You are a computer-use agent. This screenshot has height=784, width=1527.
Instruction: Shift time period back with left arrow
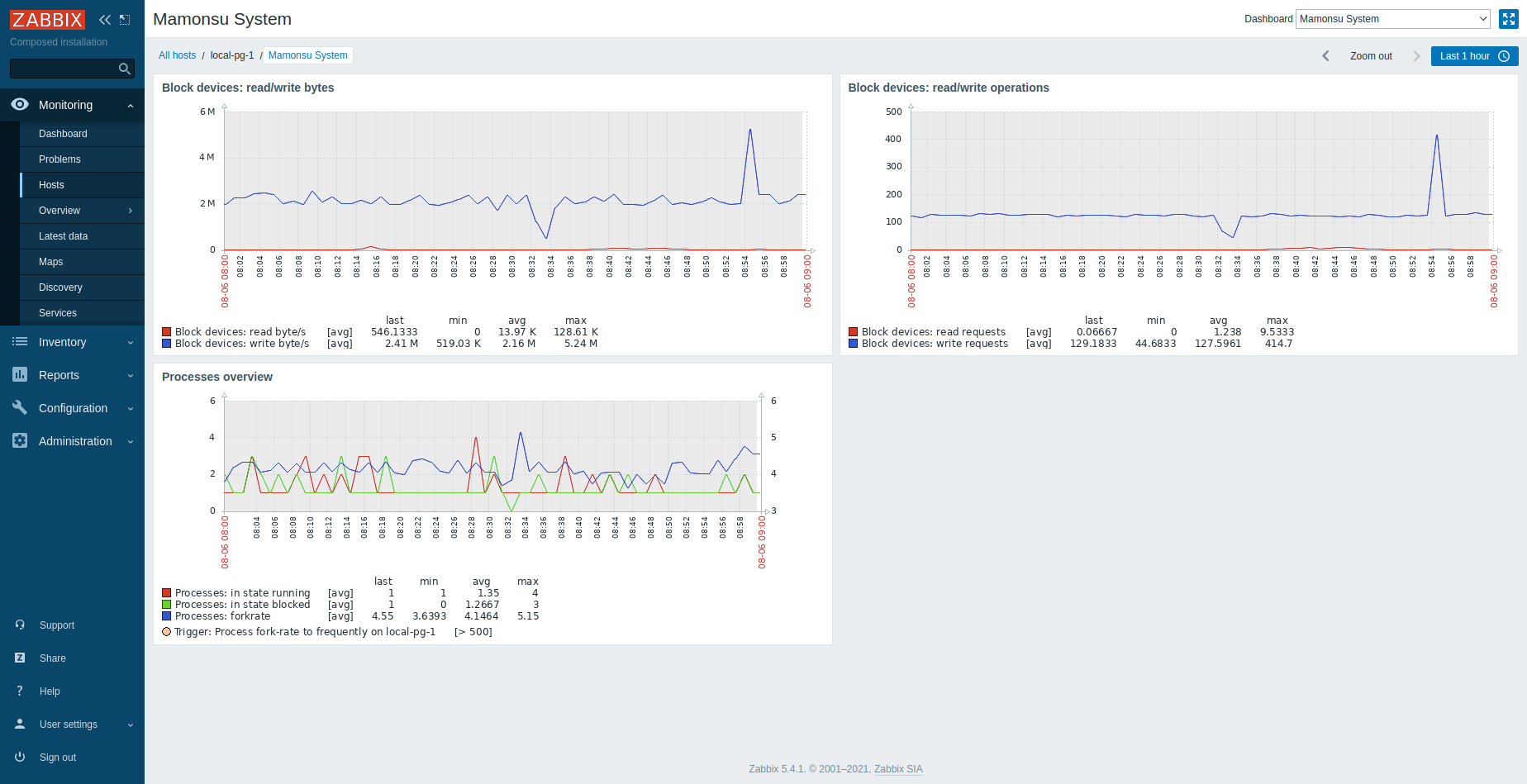(1325, 56)
